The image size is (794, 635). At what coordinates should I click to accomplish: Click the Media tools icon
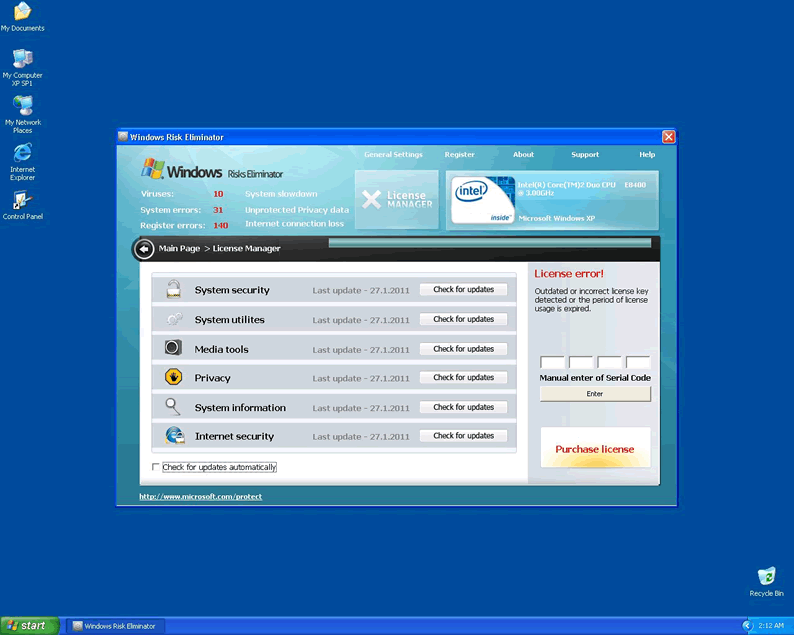point(174,348)
